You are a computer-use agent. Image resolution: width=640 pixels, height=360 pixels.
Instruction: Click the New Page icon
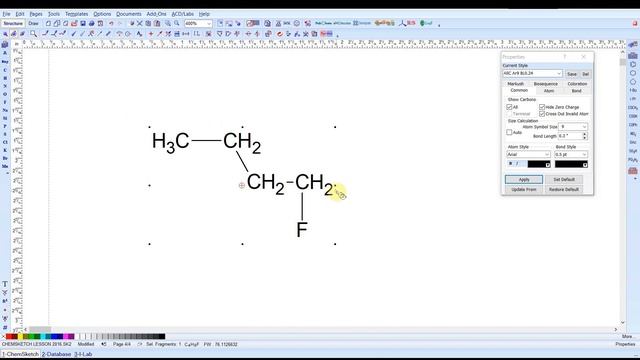point(48,24)
